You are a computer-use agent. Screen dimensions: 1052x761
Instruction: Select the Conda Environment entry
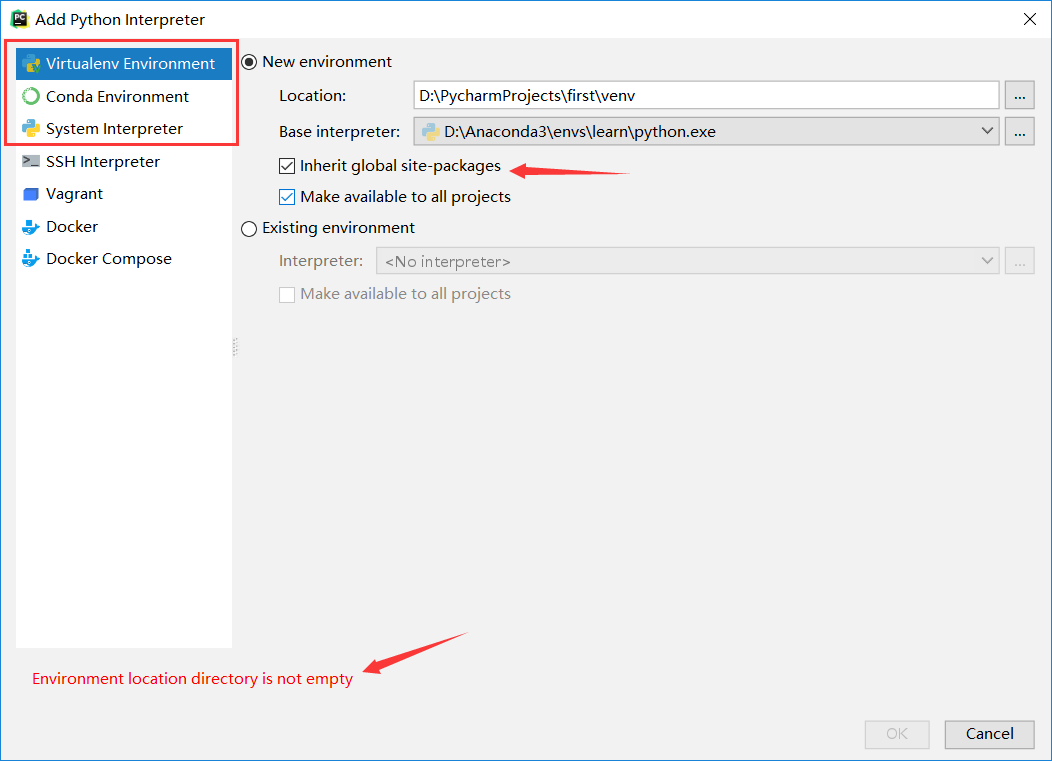click(124, 97)
